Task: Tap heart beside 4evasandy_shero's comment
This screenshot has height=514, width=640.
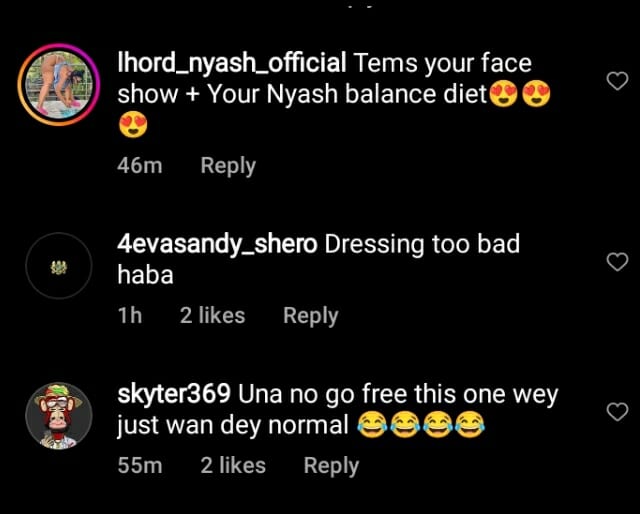Action: pyautogui.click(x=618, y=262)
